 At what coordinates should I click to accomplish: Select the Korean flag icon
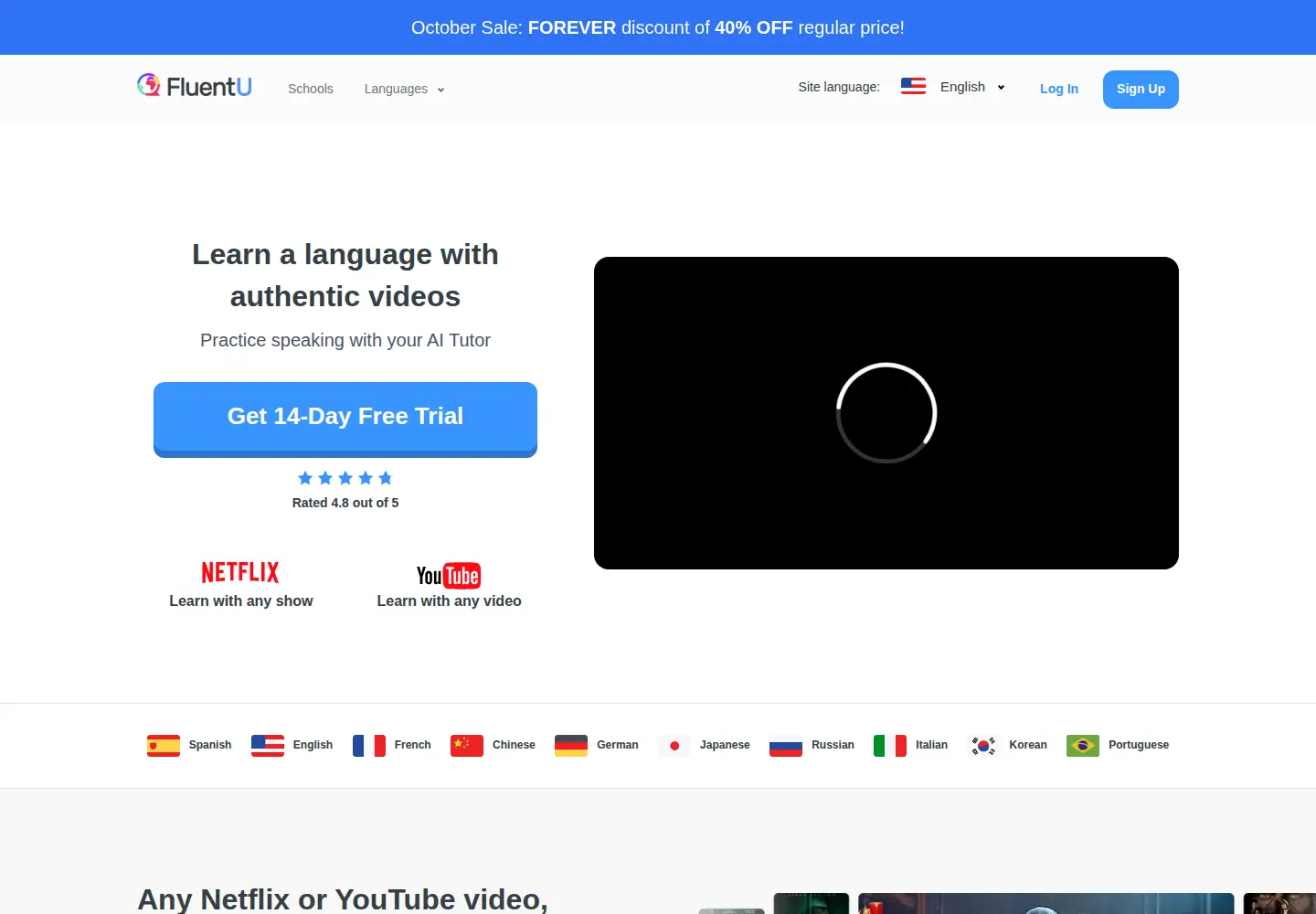point(983,746)
